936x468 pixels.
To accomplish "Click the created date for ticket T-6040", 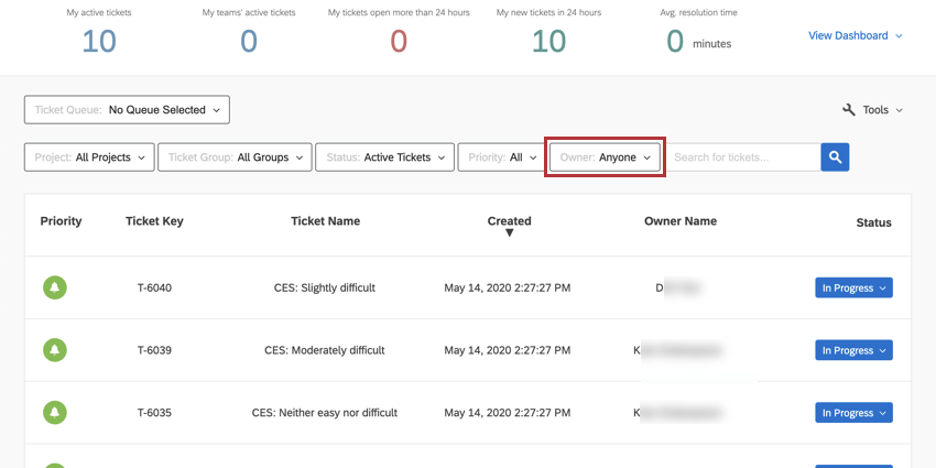I will tap(507, 288).
